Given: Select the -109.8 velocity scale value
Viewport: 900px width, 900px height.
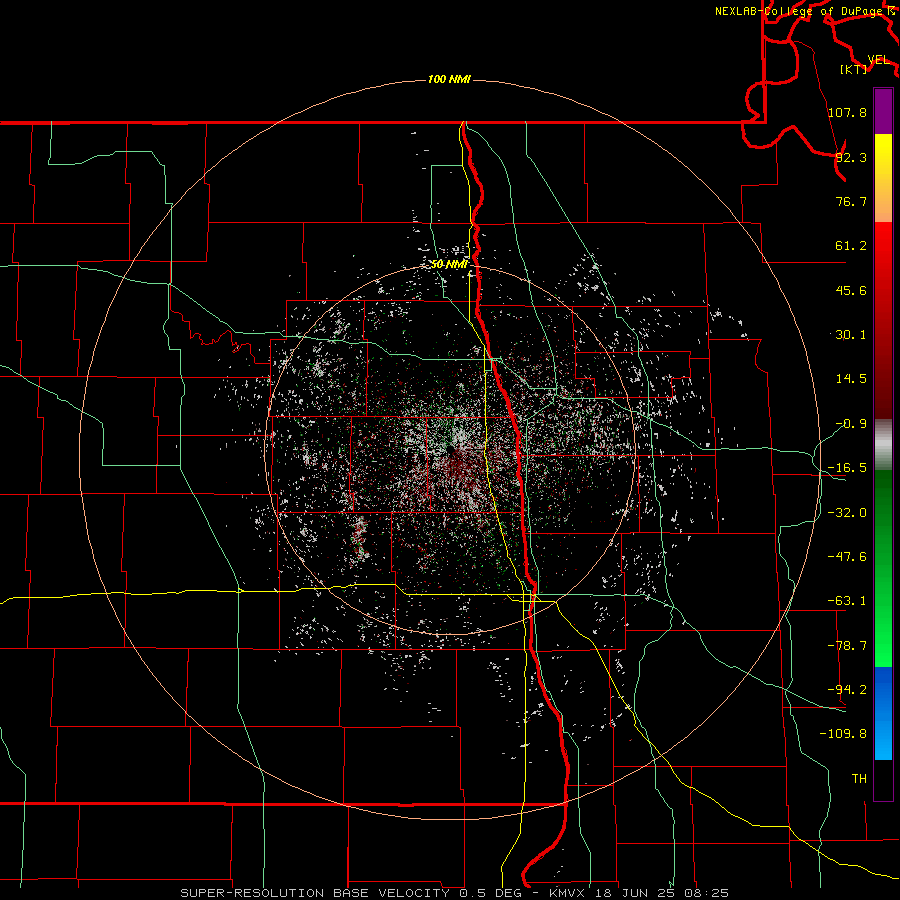Looking at the screenshot, I should point(843,734).
